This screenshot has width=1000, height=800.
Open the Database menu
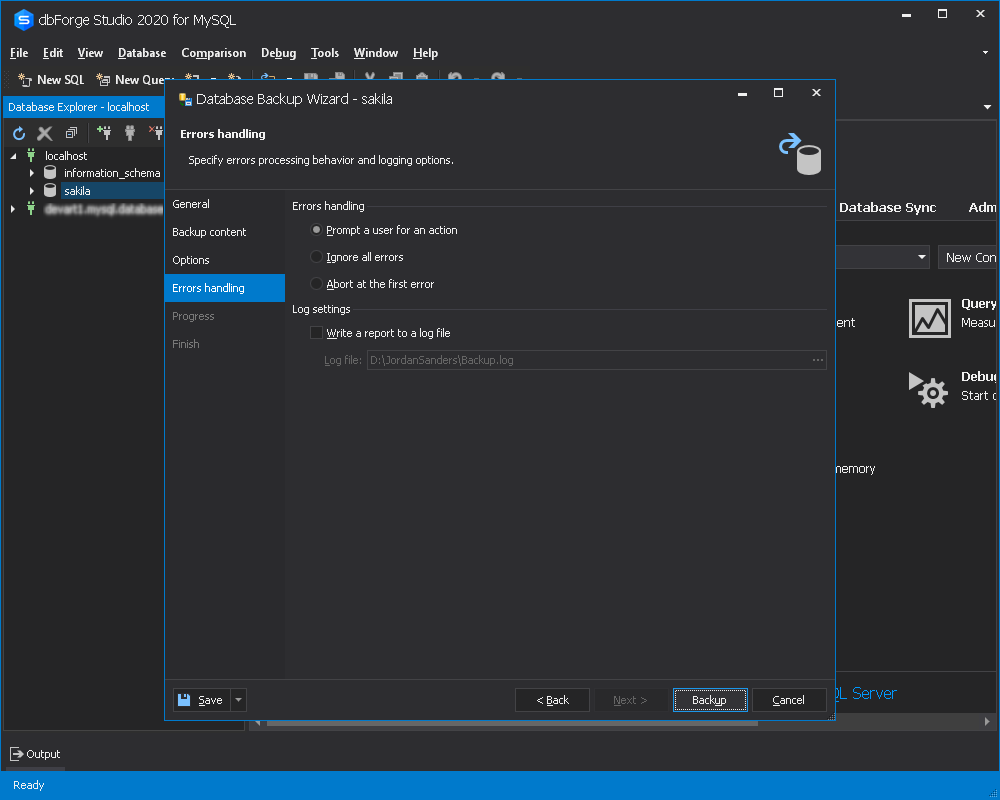[142, 53]
